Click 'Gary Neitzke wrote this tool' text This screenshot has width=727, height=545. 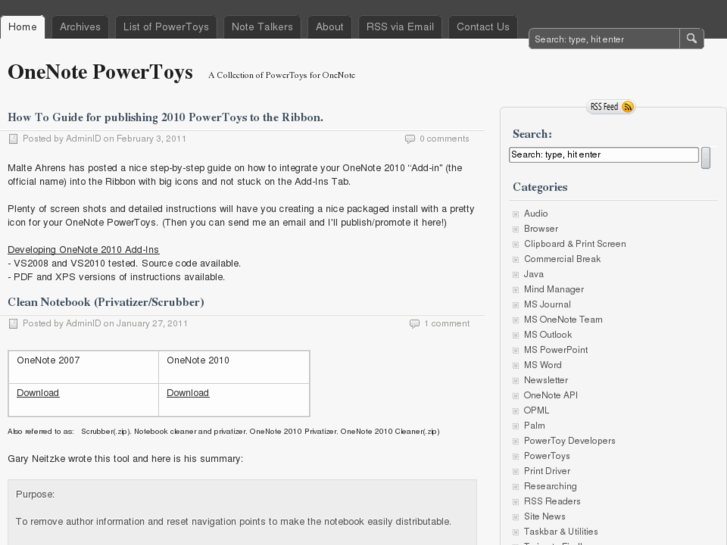125,459
